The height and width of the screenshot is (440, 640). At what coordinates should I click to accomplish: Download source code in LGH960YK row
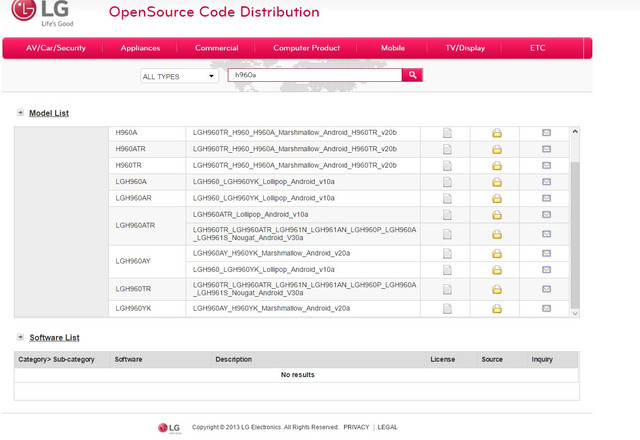pyautogui.click(x=497, y=309)
